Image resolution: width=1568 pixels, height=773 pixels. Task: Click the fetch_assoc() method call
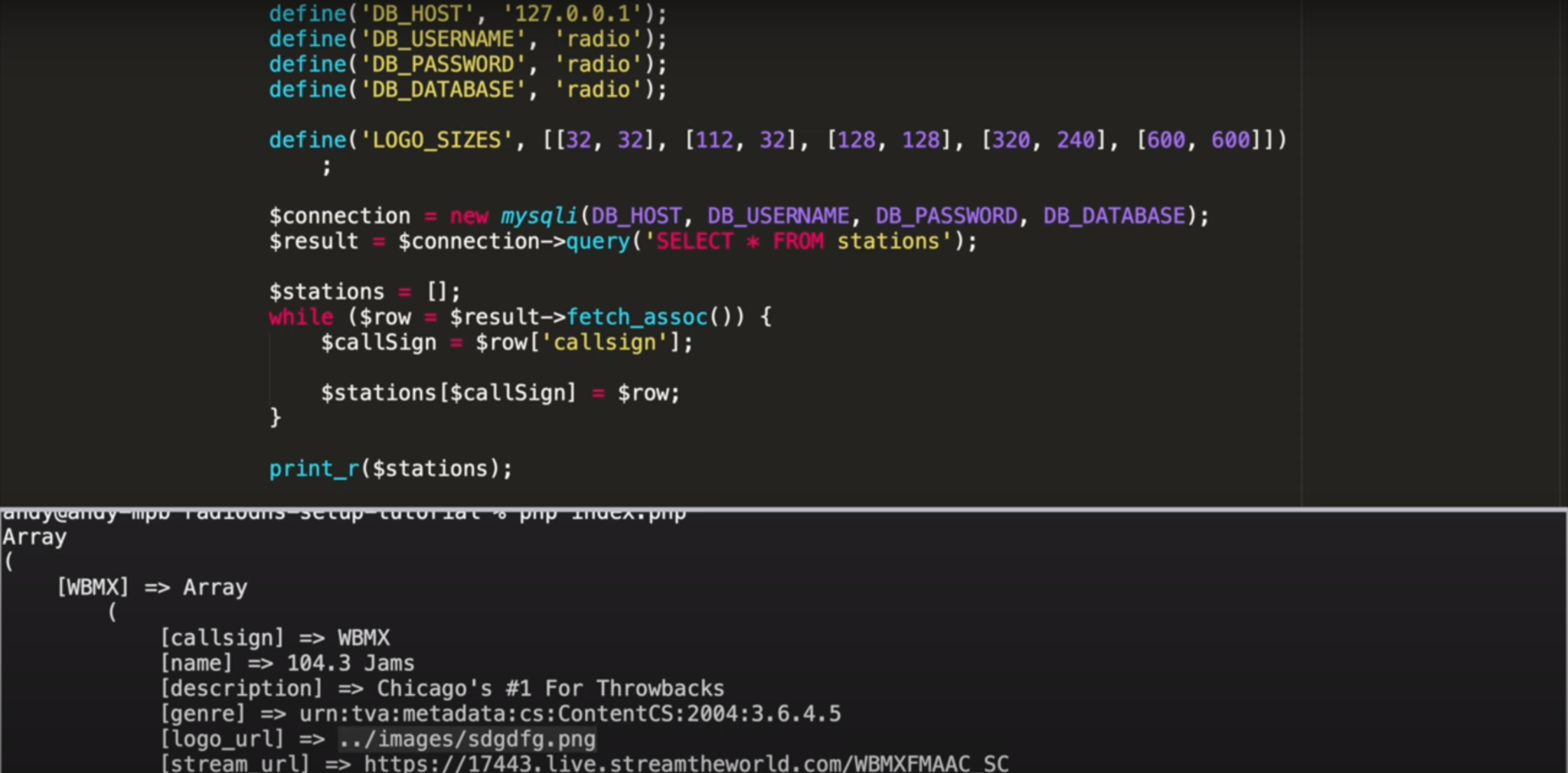pos(637,317)
